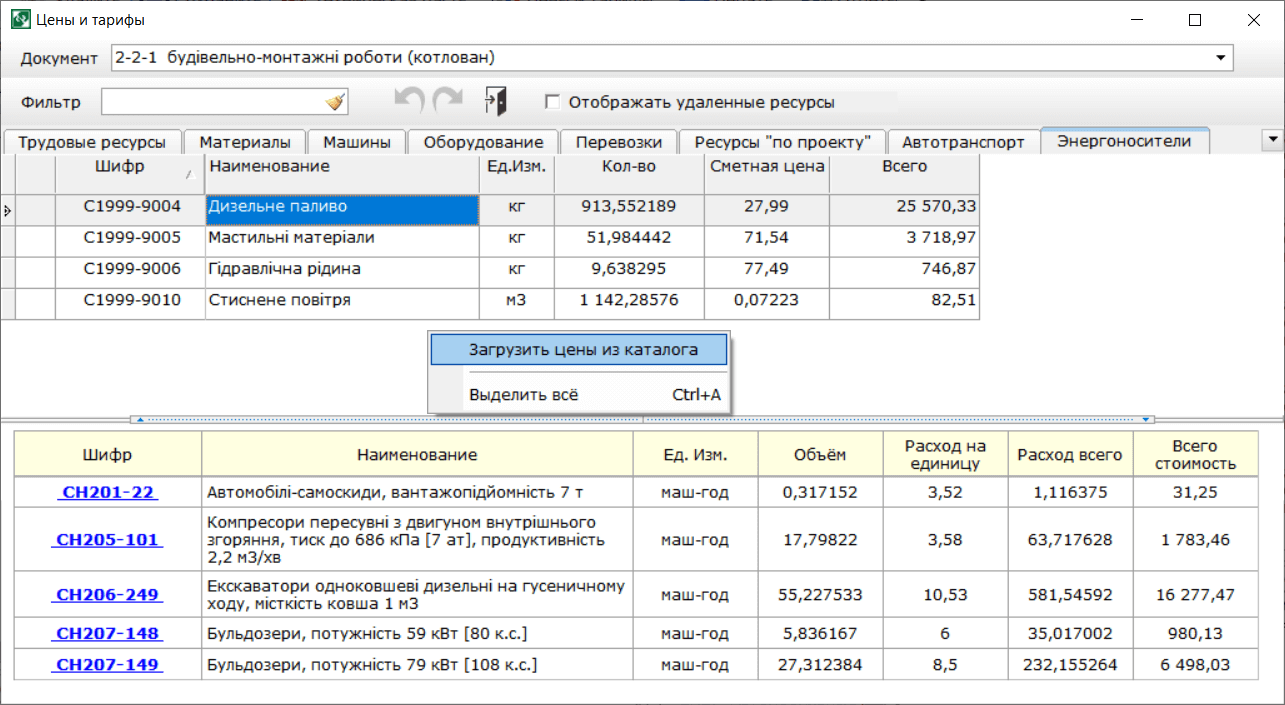Open the Документ dropdown list
The image size is (1285, 705).
coord(1220,58)
